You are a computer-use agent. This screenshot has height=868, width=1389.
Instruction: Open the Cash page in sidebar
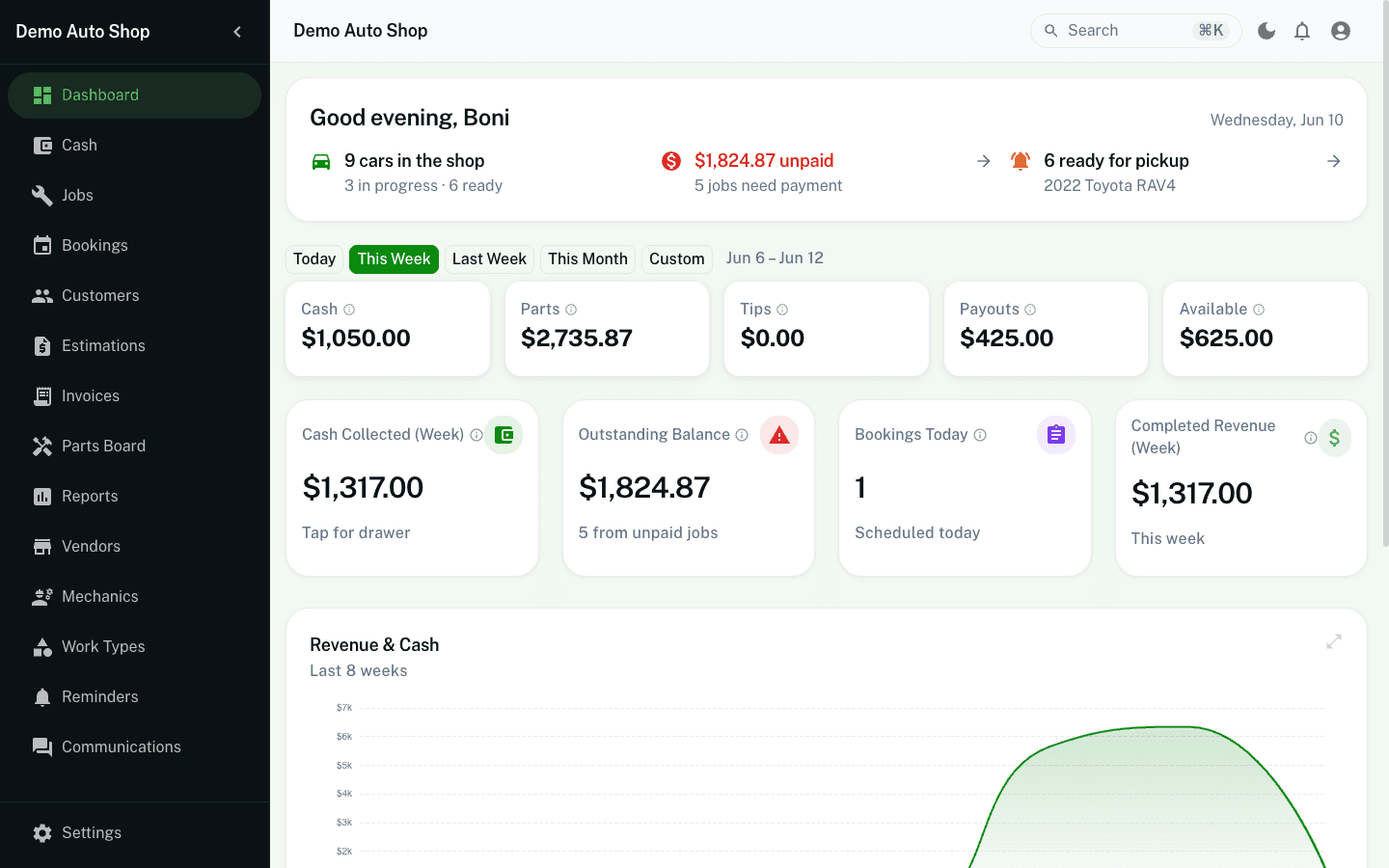134,146
